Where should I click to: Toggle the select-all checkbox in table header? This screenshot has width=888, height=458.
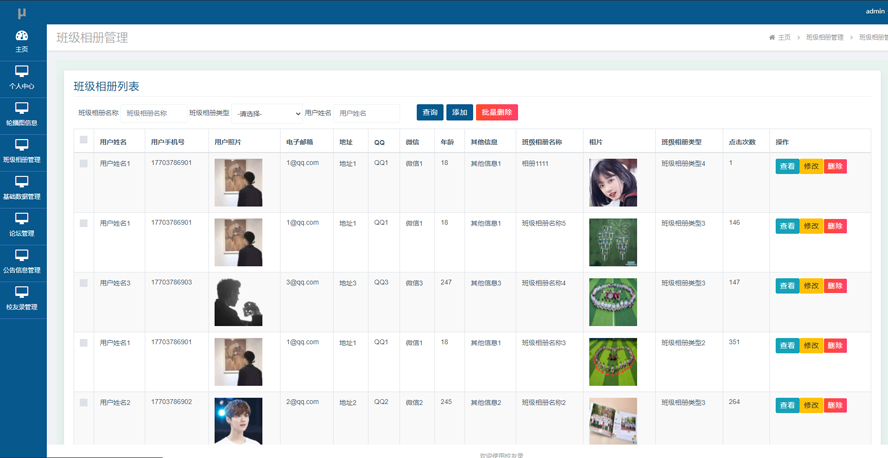tap(84, 141)
